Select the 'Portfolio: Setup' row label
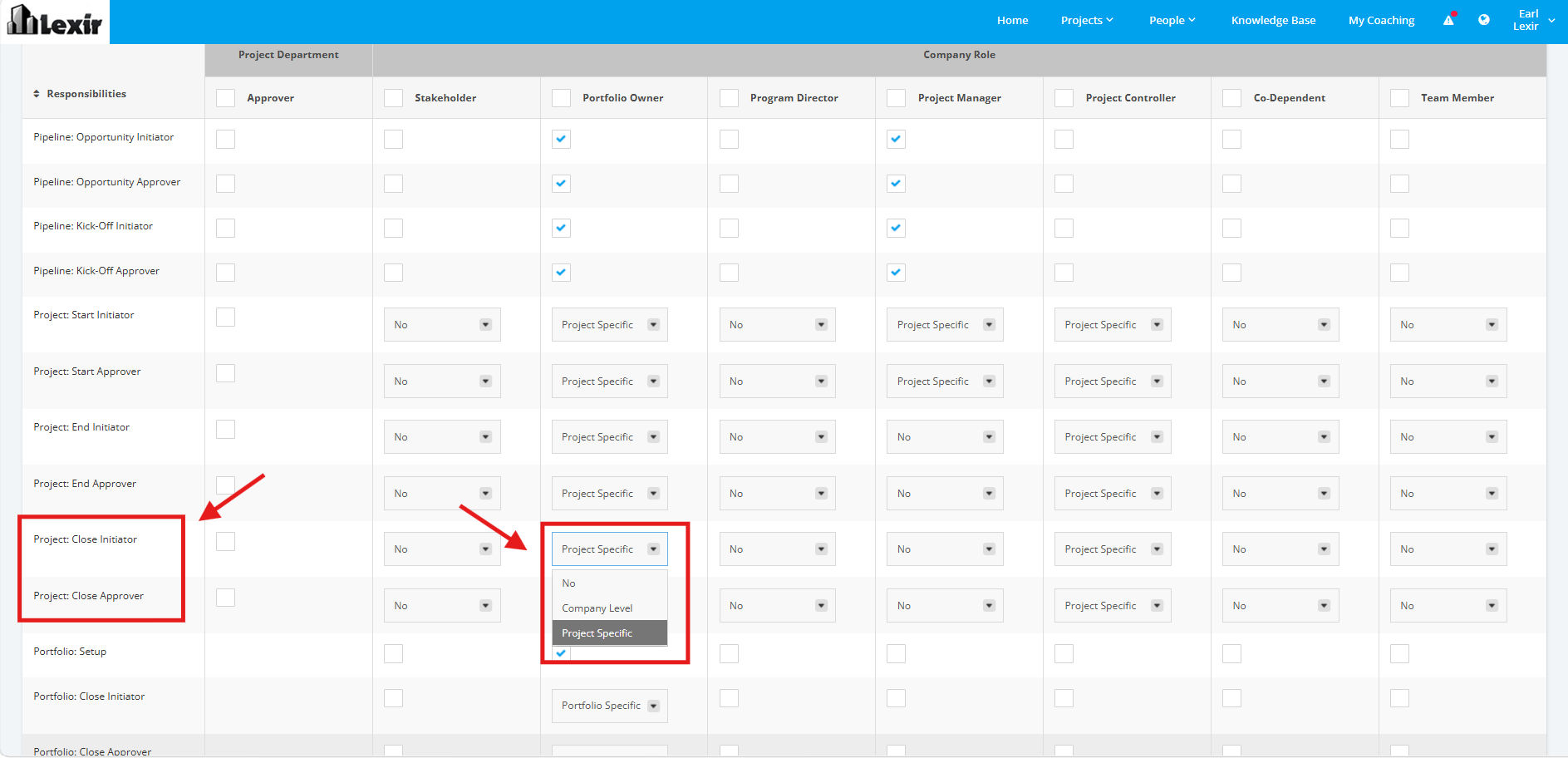The image size is (1568, 758). 70,652
